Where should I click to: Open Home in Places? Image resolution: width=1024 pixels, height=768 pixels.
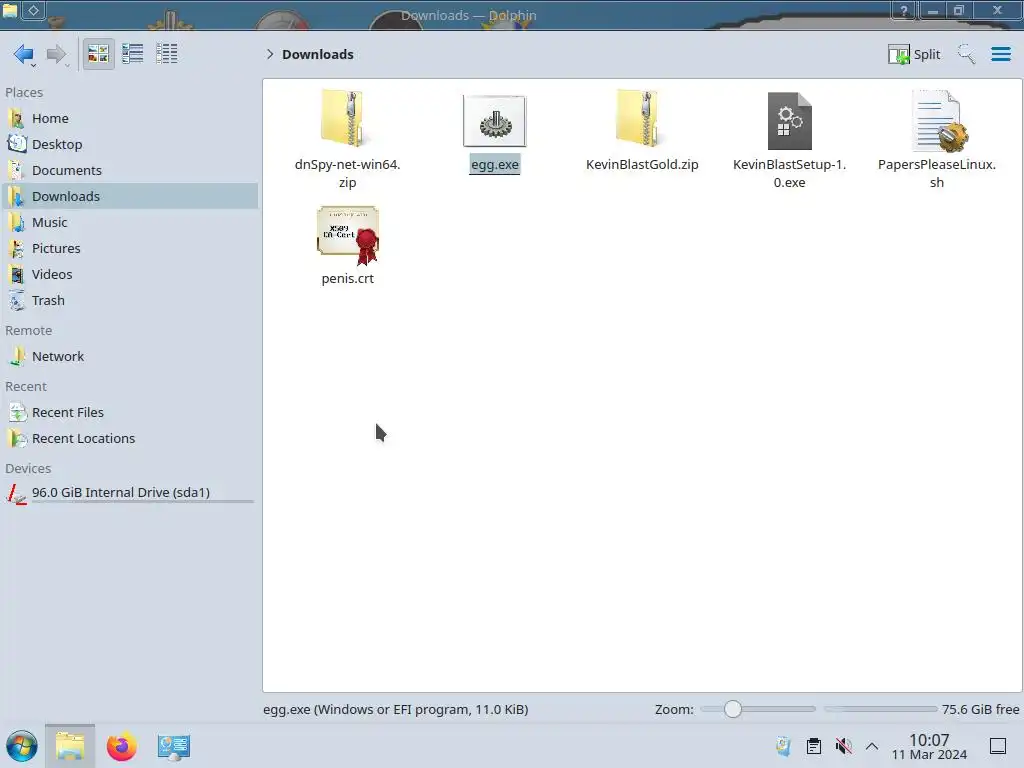click(130, 118)
